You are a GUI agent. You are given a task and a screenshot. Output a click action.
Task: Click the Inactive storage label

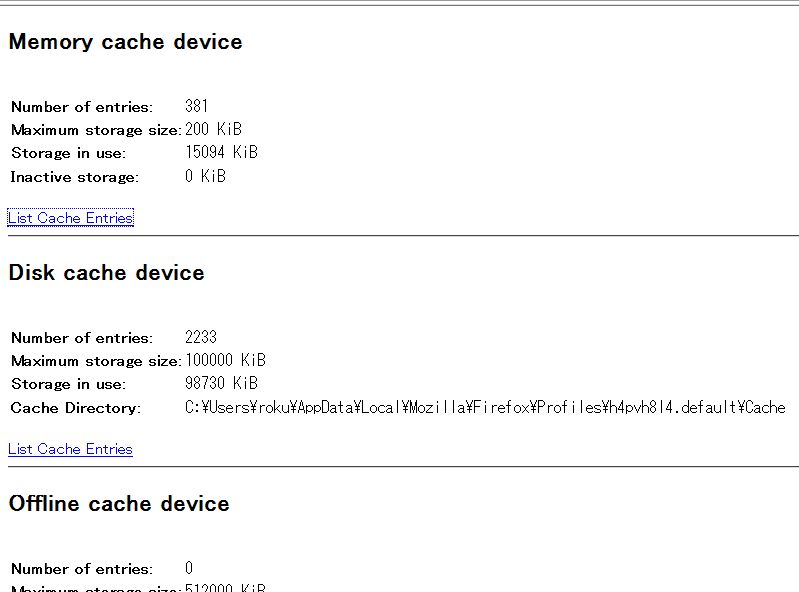click(74, 177)
